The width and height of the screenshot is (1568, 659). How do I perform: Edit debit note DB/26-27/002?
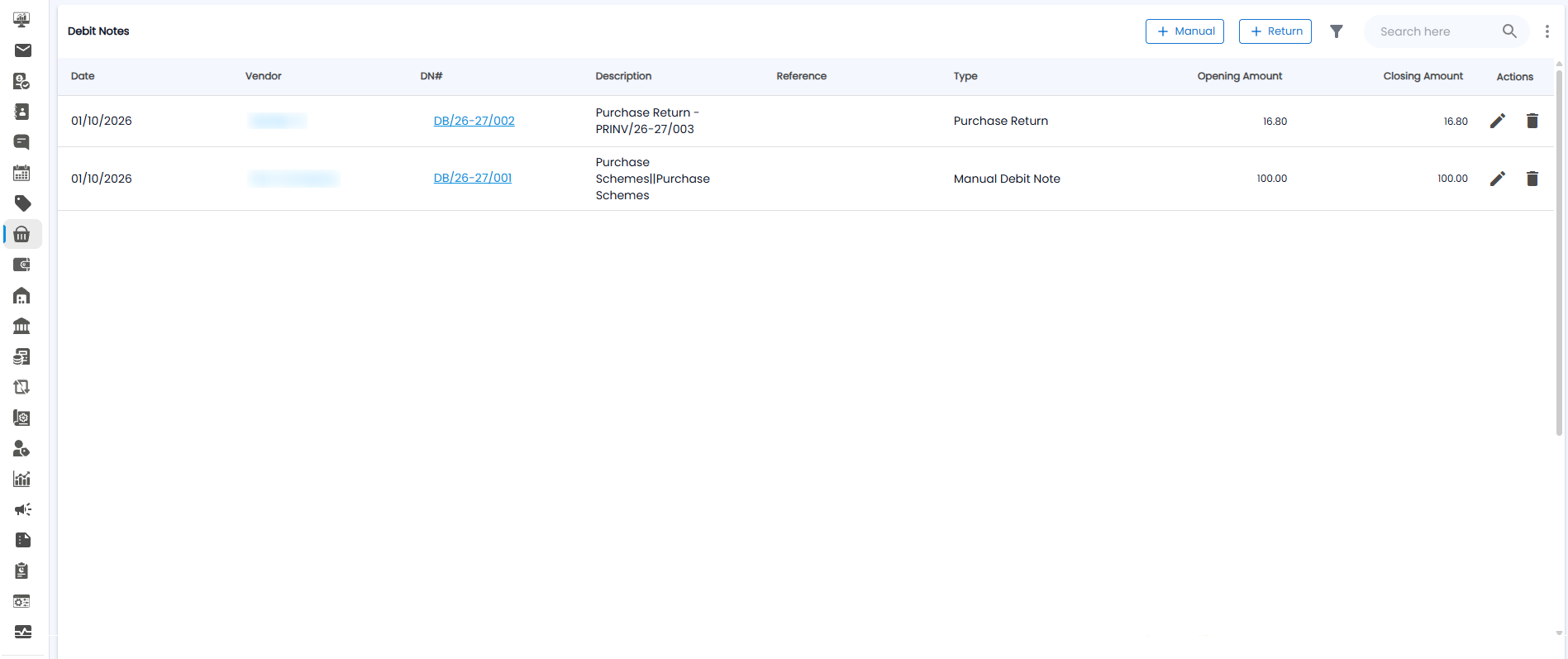tap(1498, 121)
